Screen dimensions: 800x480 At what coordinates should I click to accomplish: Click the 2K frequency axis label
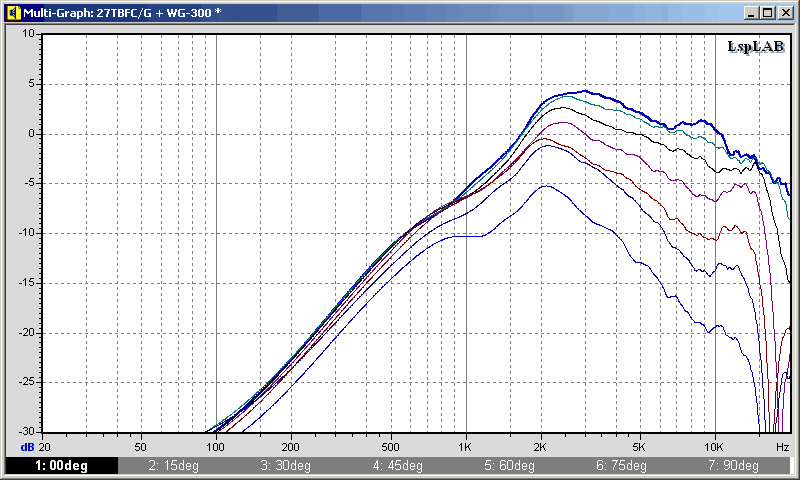pyautogui.click(x=540, y=447)
